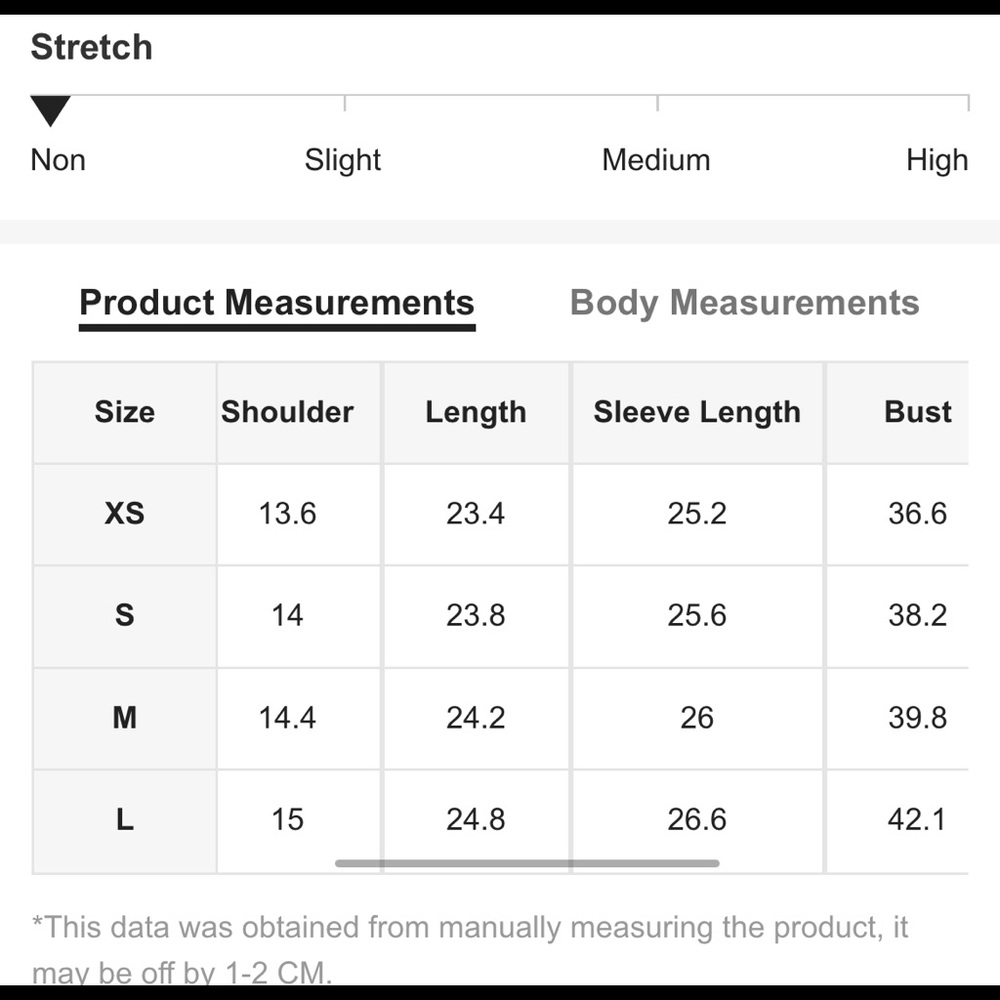Image resolution: width=1000 pixels, height=1000 pixels.
Task: Click the Slight stretch level label
Action: (x=343, y=160)
